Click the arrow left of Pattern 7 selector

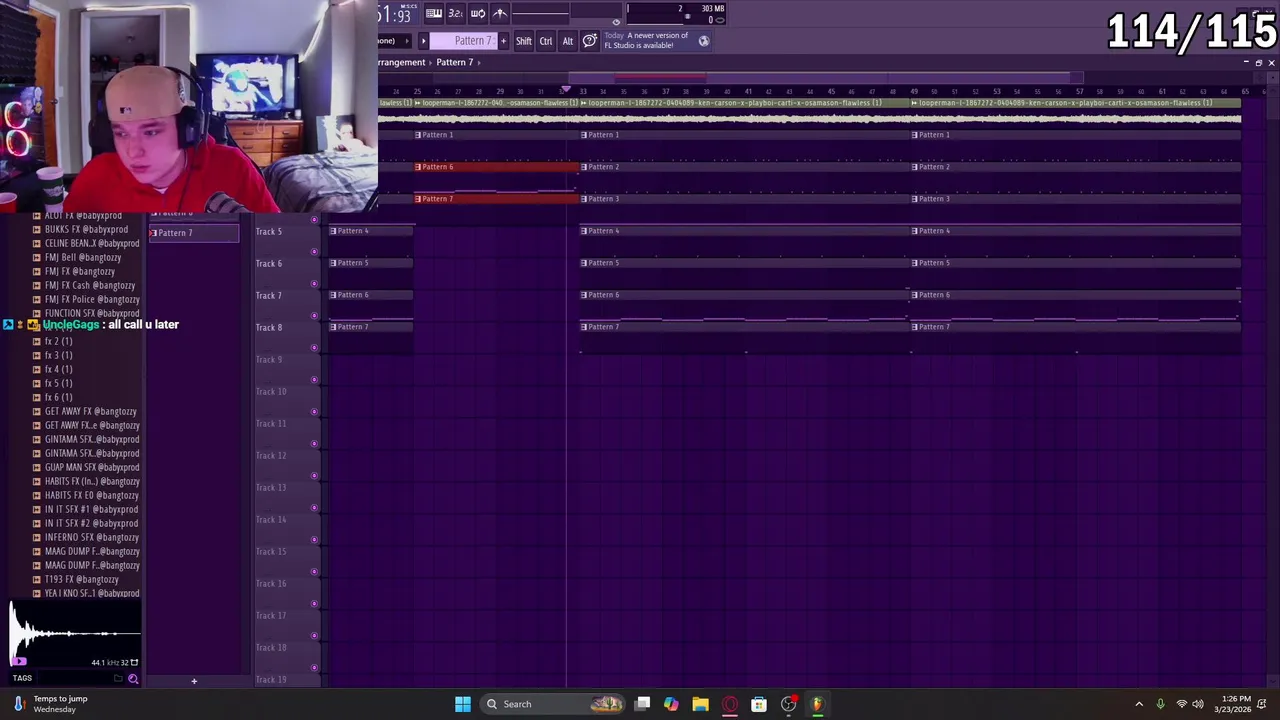(x=423, y=41)
